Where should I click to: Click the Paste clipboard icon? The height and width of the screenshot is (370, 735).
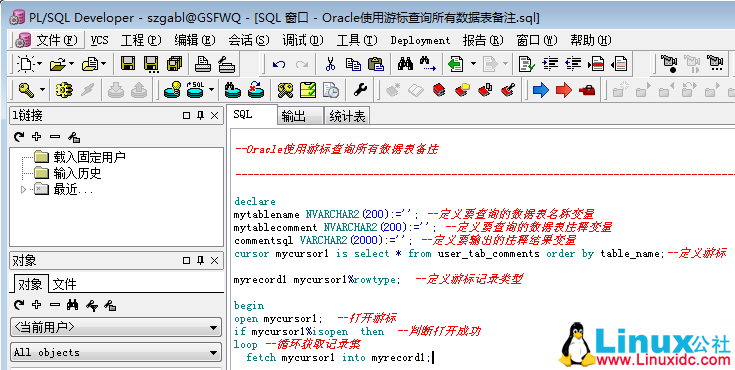(376, 64)
